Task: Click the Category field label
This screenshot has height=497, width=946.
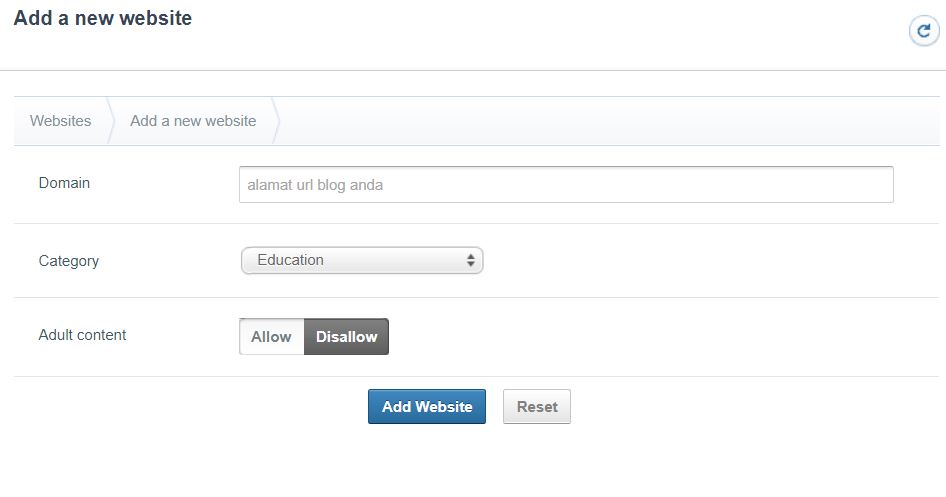Action: tap(69, 261)
